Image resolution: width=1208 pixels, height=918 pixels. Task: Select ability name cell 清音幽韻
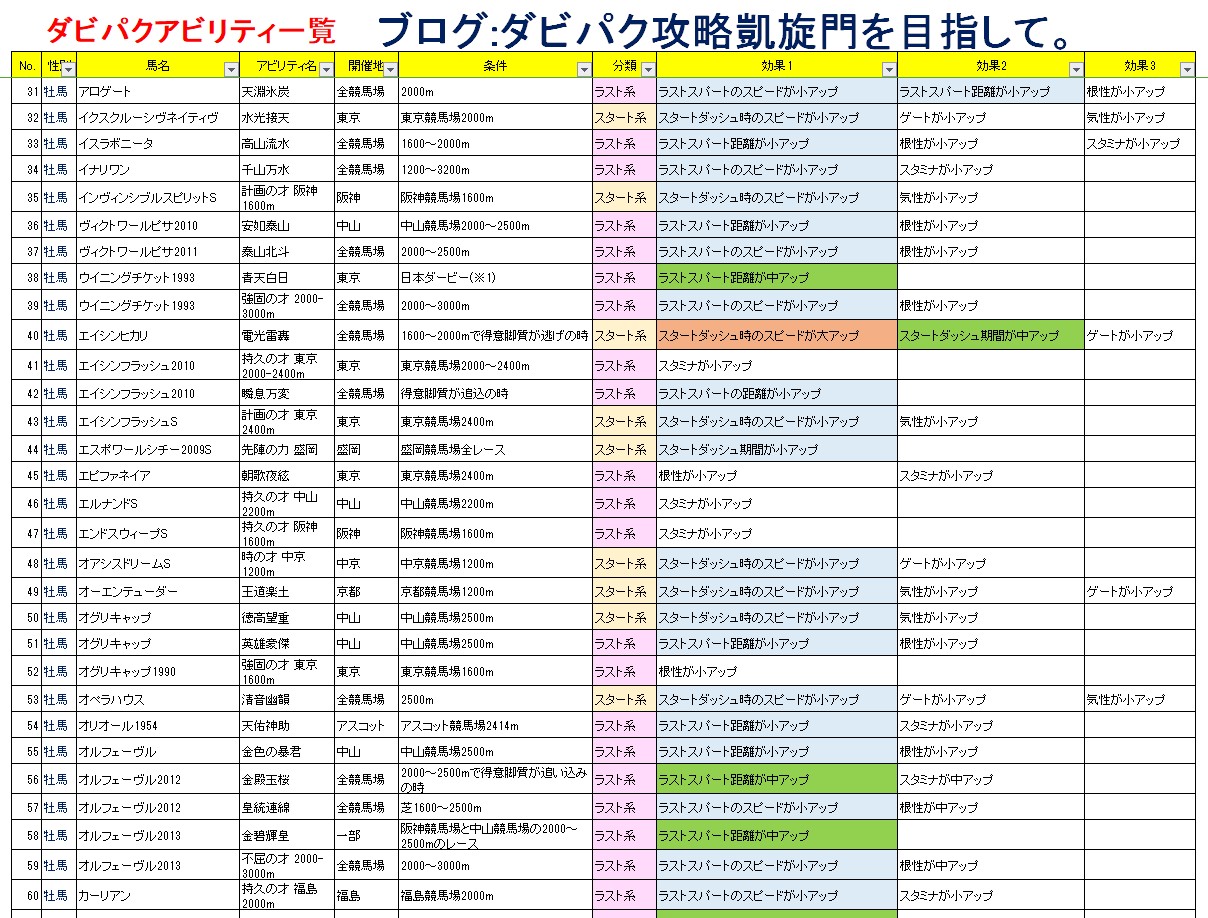coord(287,699)
